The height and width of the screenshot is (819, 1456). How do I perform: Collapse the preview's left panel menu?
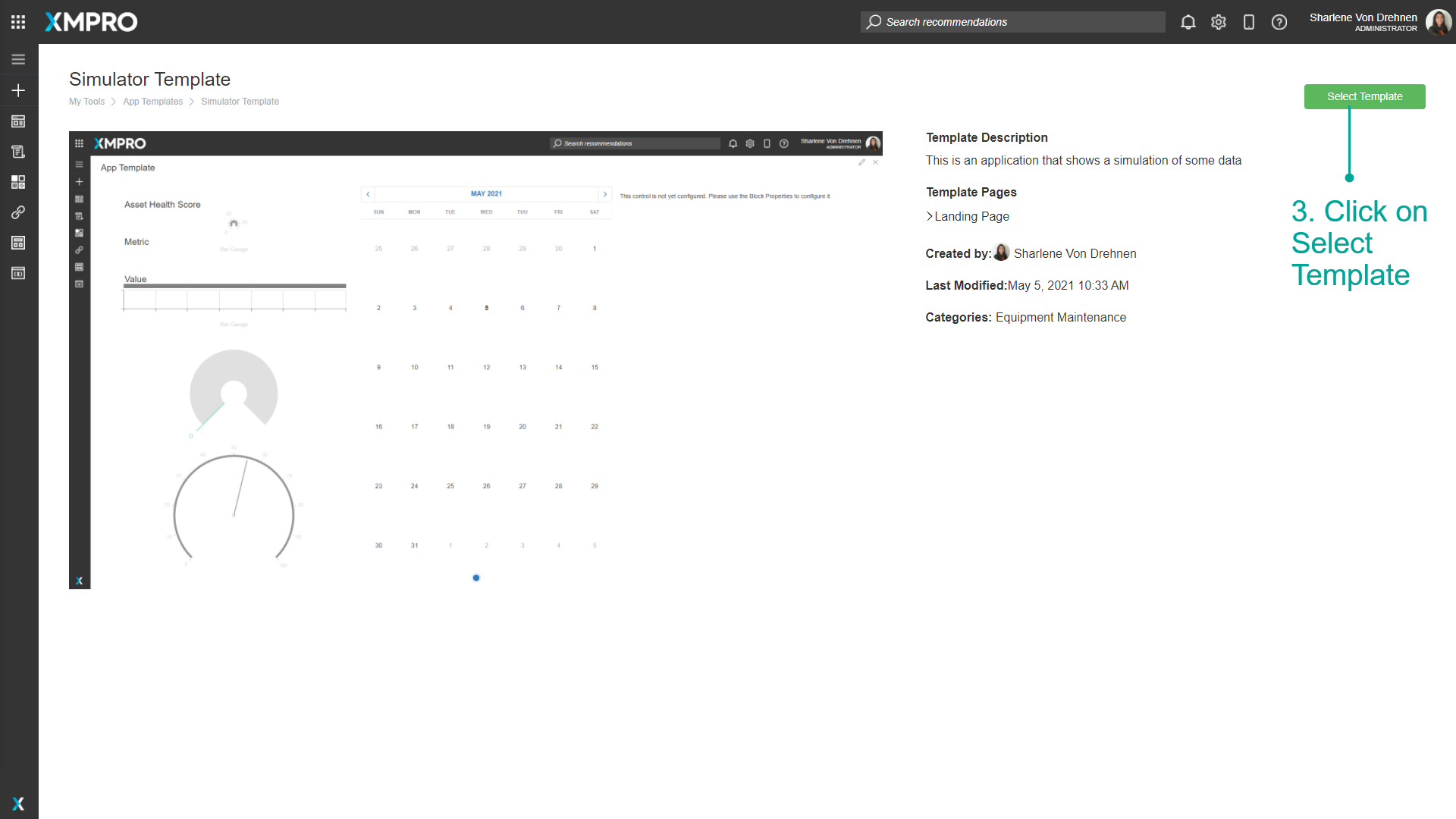point(79,163)
